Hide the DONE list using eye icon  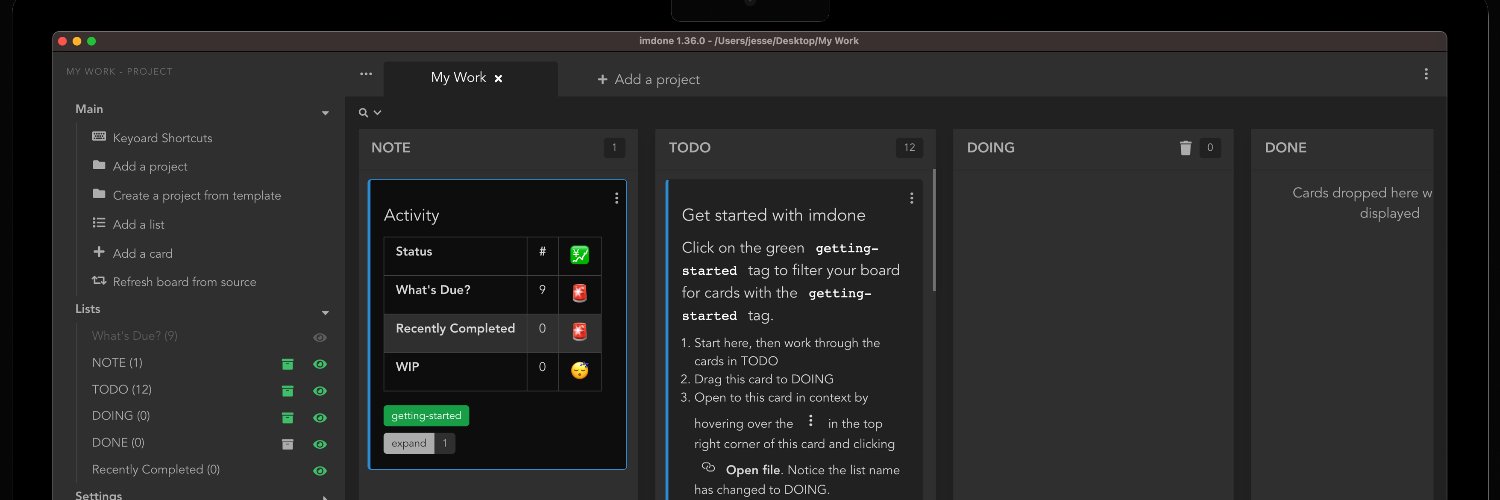[x=320, y=444]
